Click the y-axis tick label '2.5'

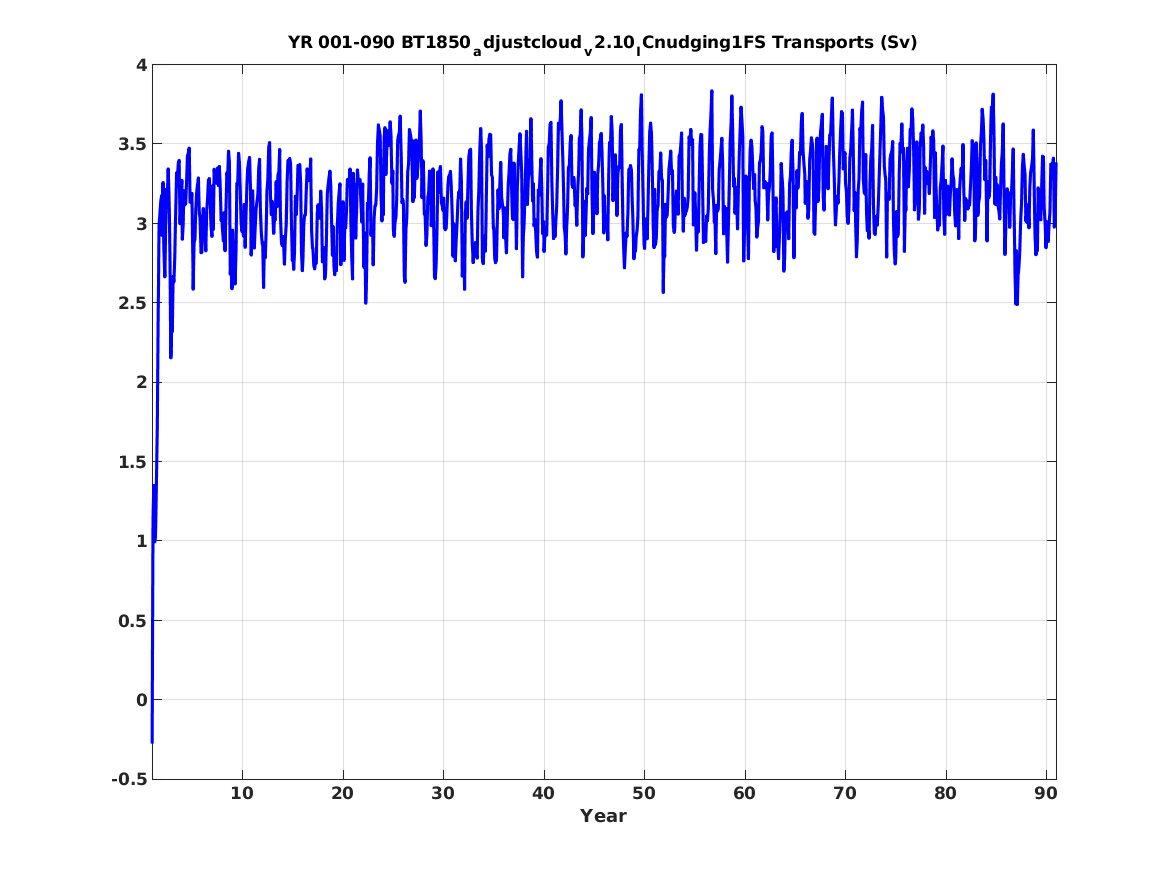132,304
